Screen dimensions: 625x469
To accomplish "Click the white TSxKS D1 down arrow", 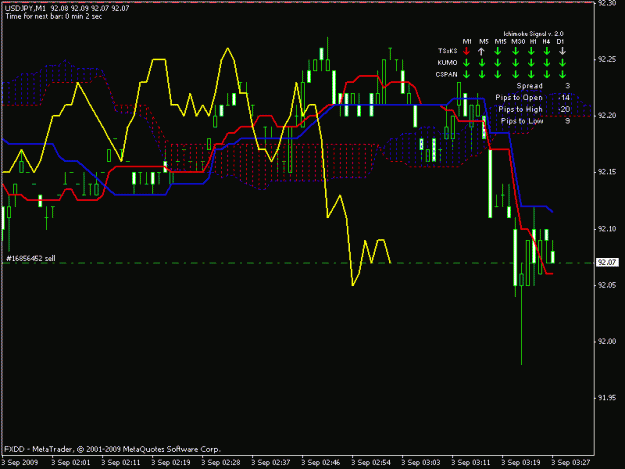I will click(562, 51).
